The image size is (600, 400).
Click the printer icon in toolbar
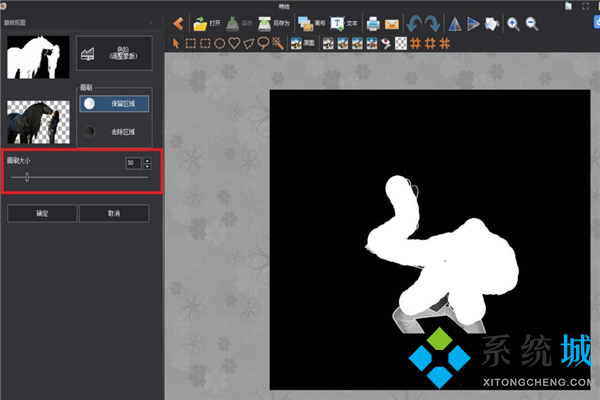(373, 23)
